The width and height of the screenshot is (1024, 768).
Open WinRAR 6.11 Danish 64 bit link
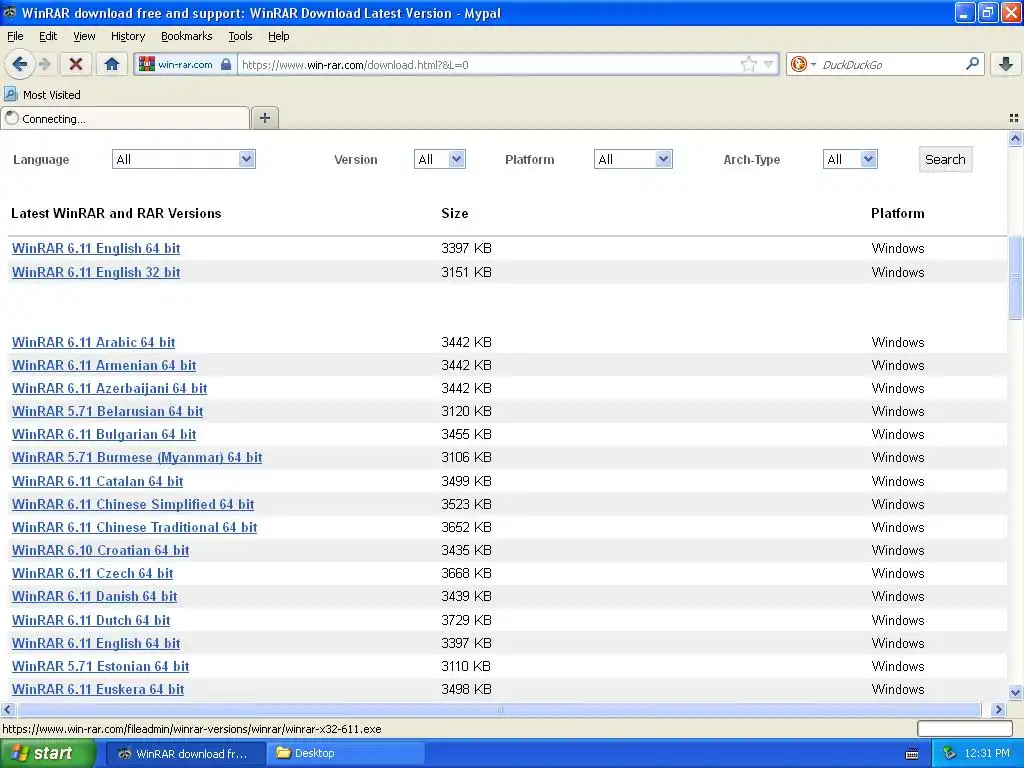(x=95, y=596)
